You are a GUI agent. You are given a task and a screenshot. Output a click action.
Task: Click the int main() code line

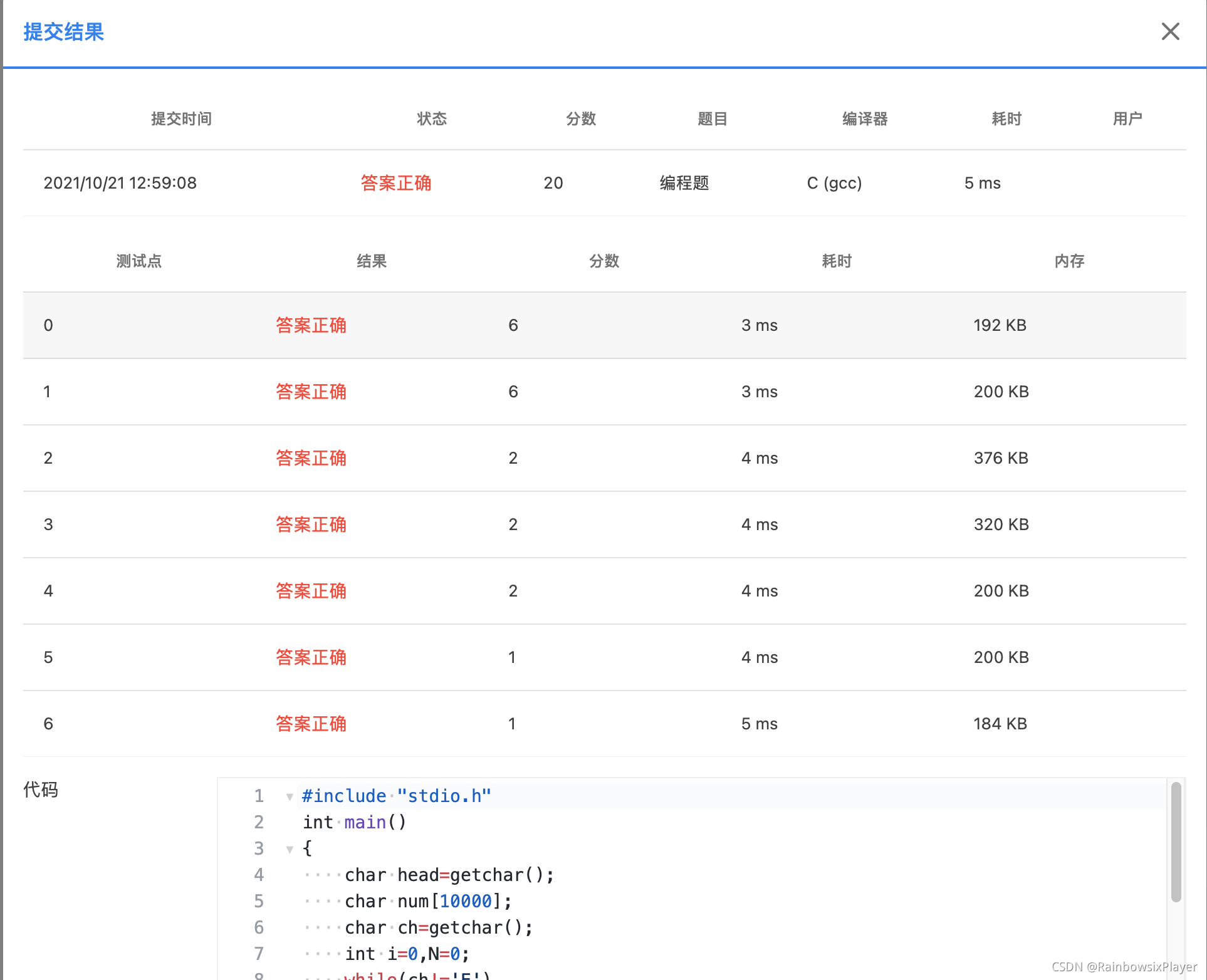pyautogui.click(x=355, y=822)
